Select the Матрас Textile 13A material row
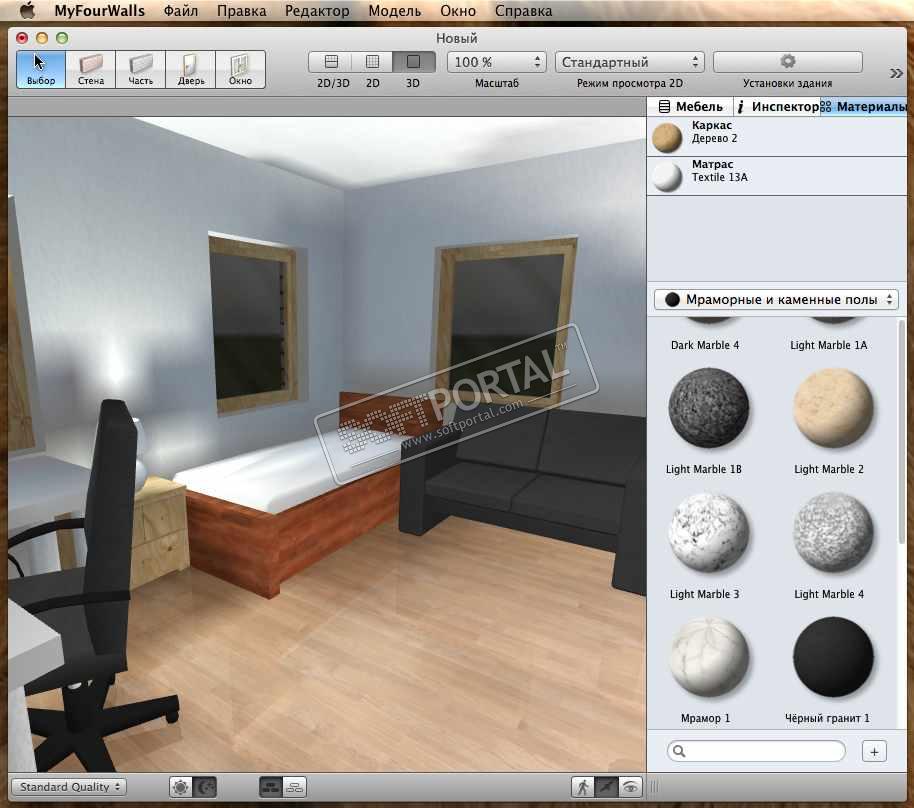This screenshot has height=808, width=914. pos(776,175)
